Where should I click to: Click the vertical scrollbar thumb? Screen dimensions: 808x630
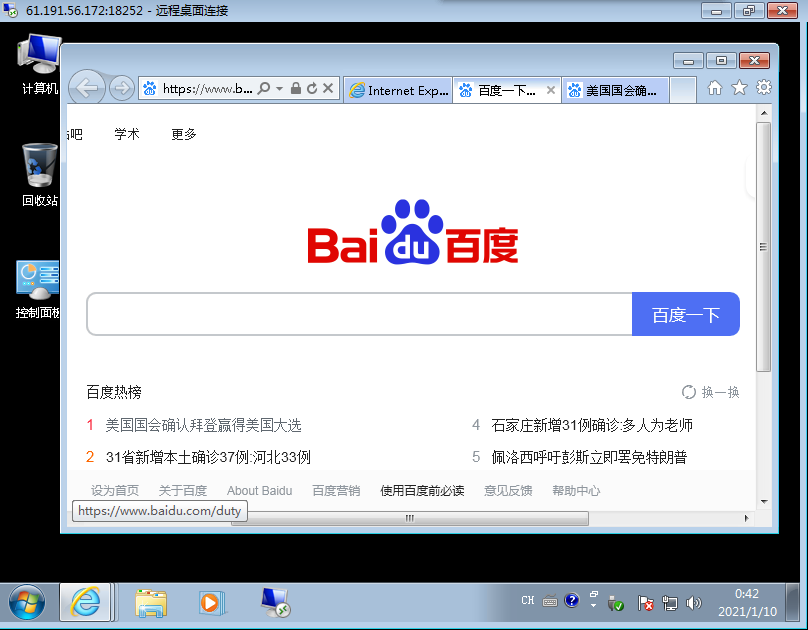pyautogui.click(x=764, y=247)
